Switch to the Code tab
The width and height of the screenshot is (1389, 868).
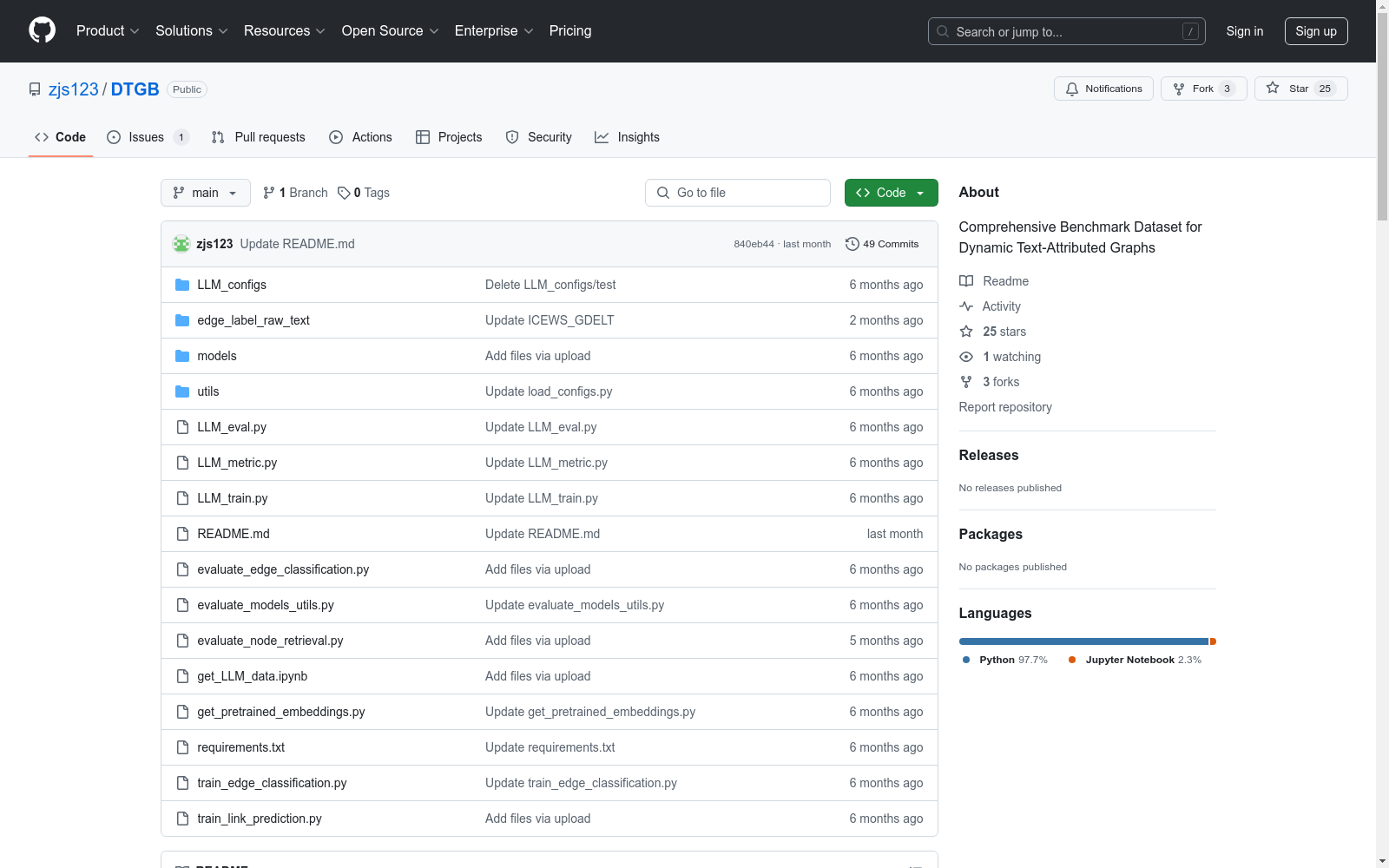pos(61,137)
